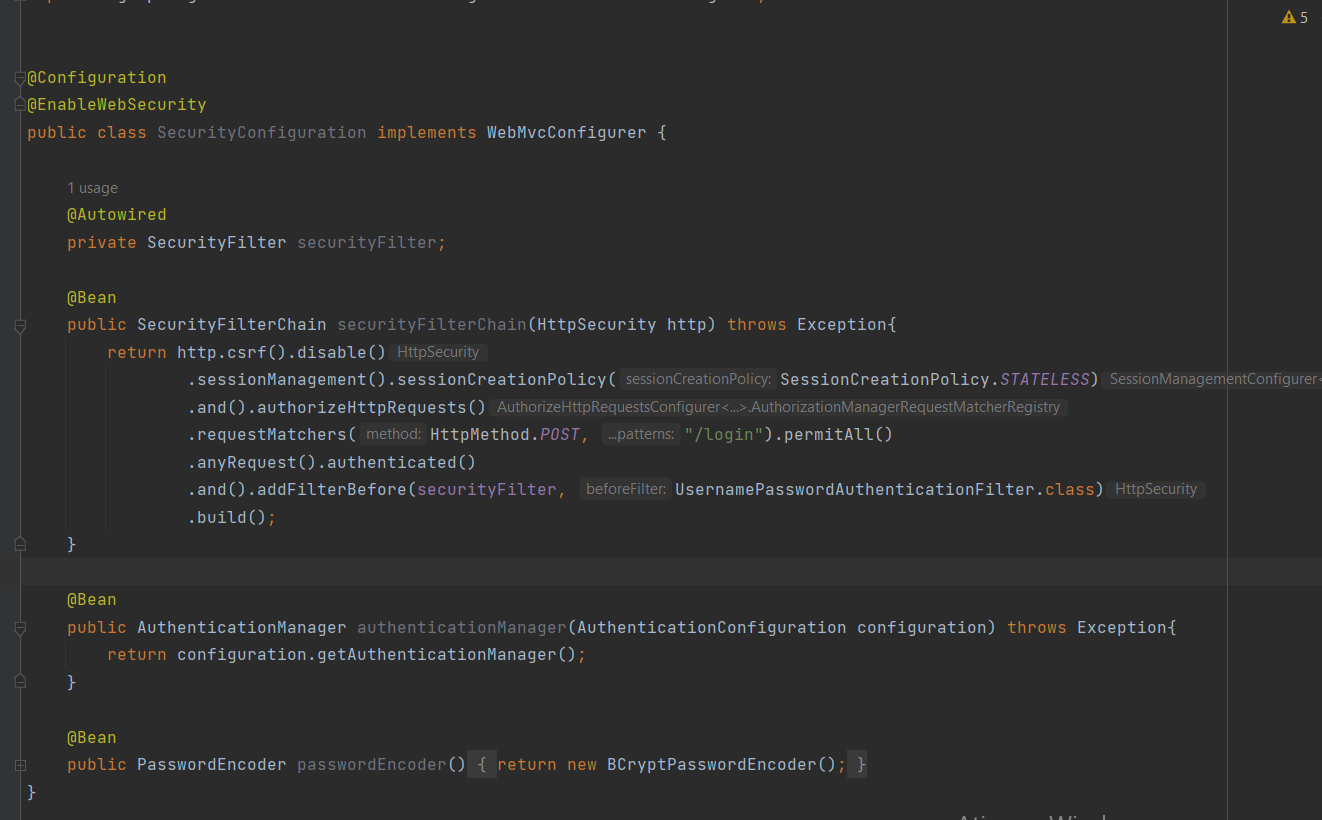
Task: Click the anyRequest().authenticated() line
Action: point(332,463)
